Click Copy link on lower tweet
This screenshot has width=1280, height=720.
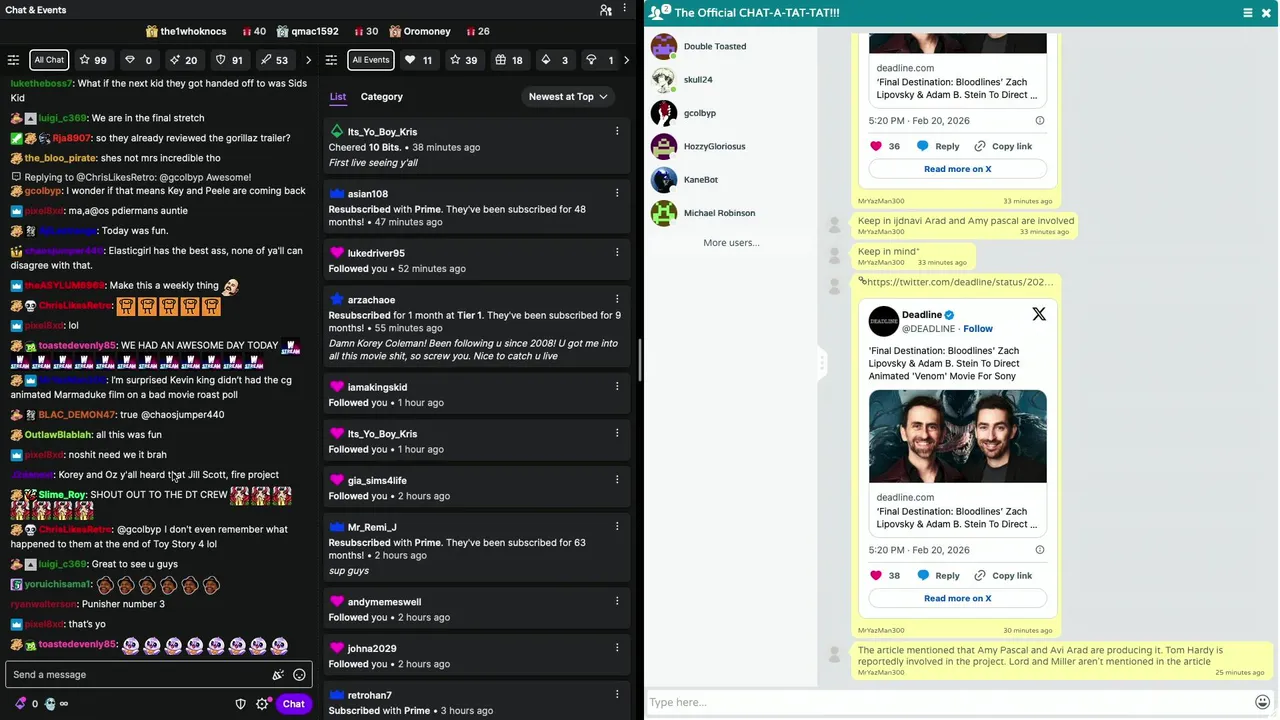(x=1003, y=575)
